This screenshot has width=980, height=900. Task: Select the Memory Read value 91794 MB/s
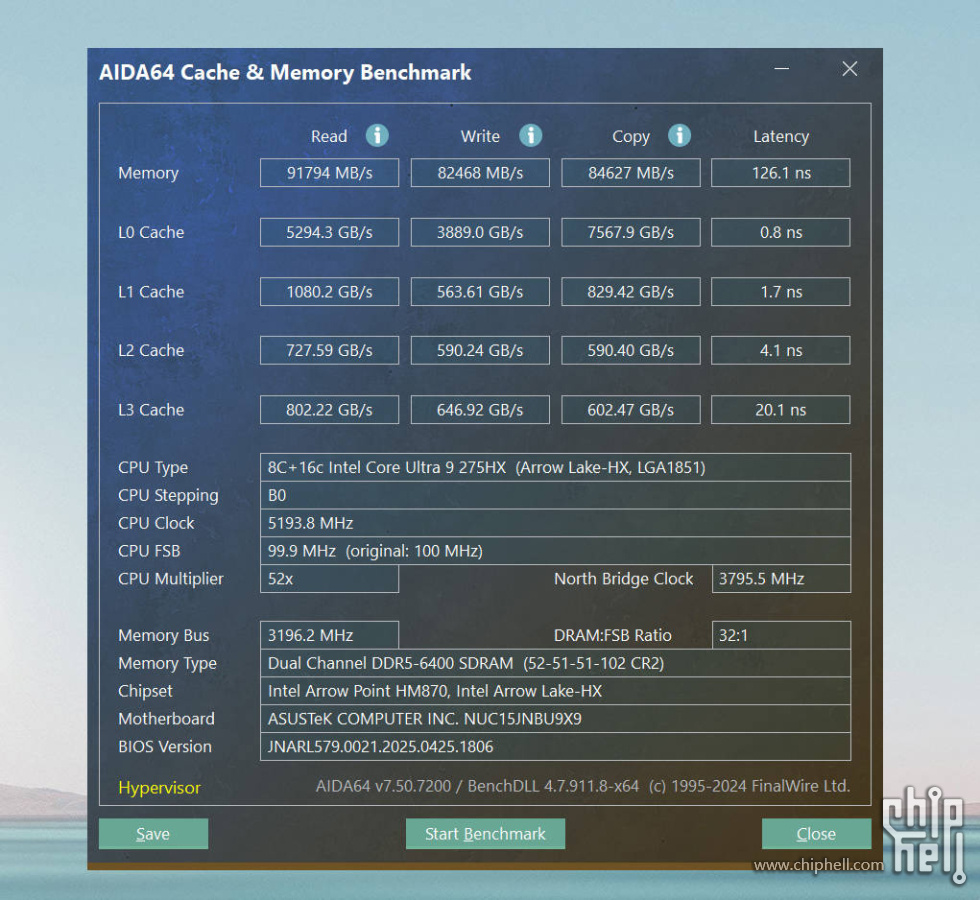329,172
